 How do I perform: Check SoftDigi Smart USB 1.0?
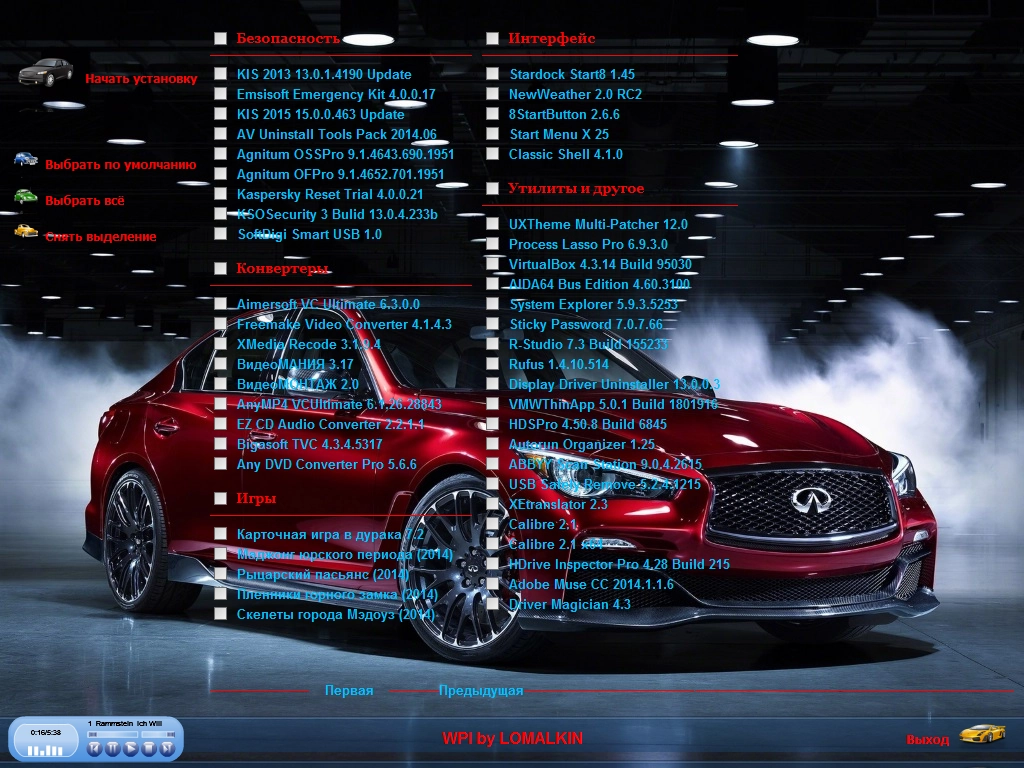coord(221,234)
